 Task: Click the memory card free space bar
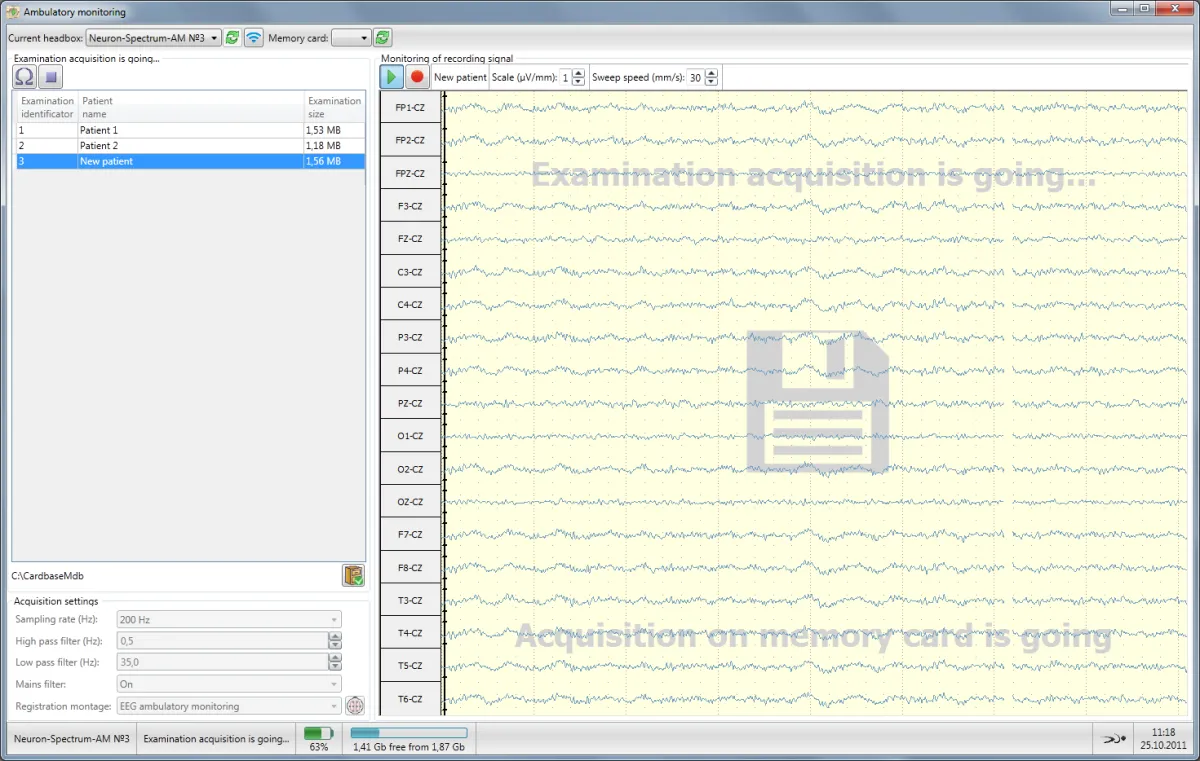click(x=408, y=734)
